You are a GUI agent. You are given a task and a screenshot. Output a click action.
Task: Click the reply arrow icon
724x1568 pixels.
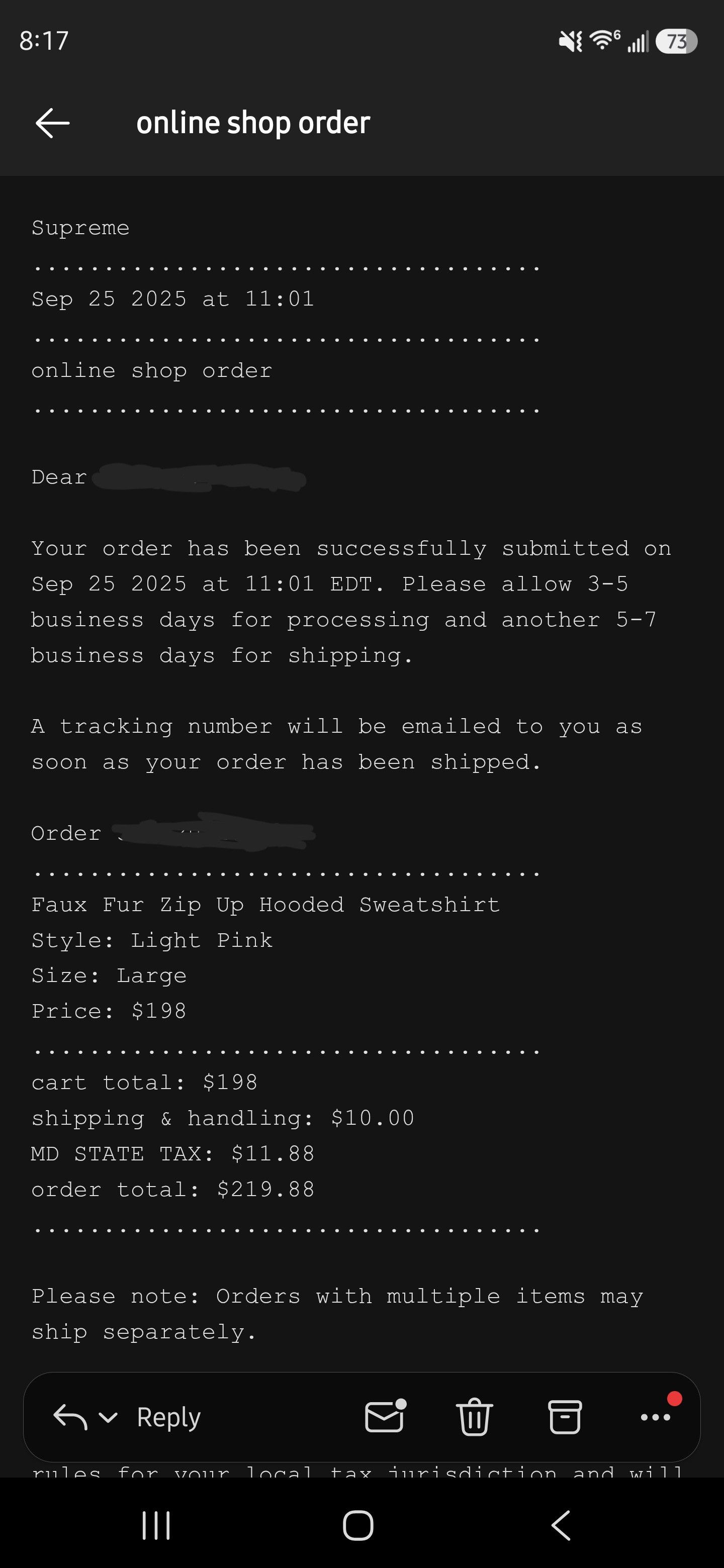coord(70,1417)
